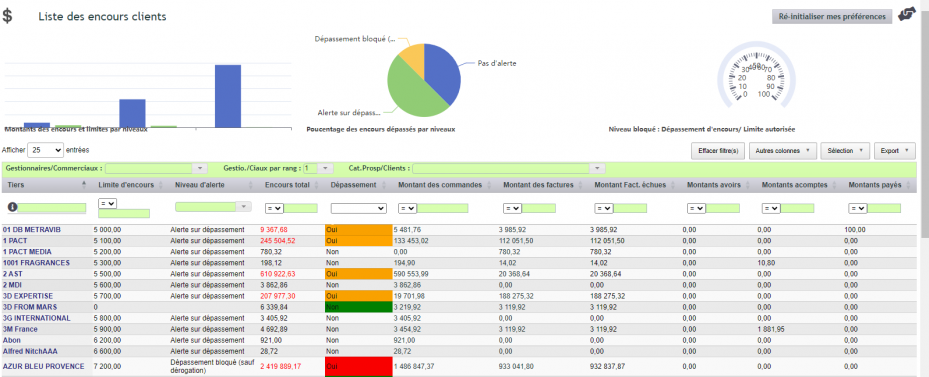Open the AZUR BLEU PROVENCE tiers link
The height and width of the screenshot is (377, 929).
[x=44, y=366]
